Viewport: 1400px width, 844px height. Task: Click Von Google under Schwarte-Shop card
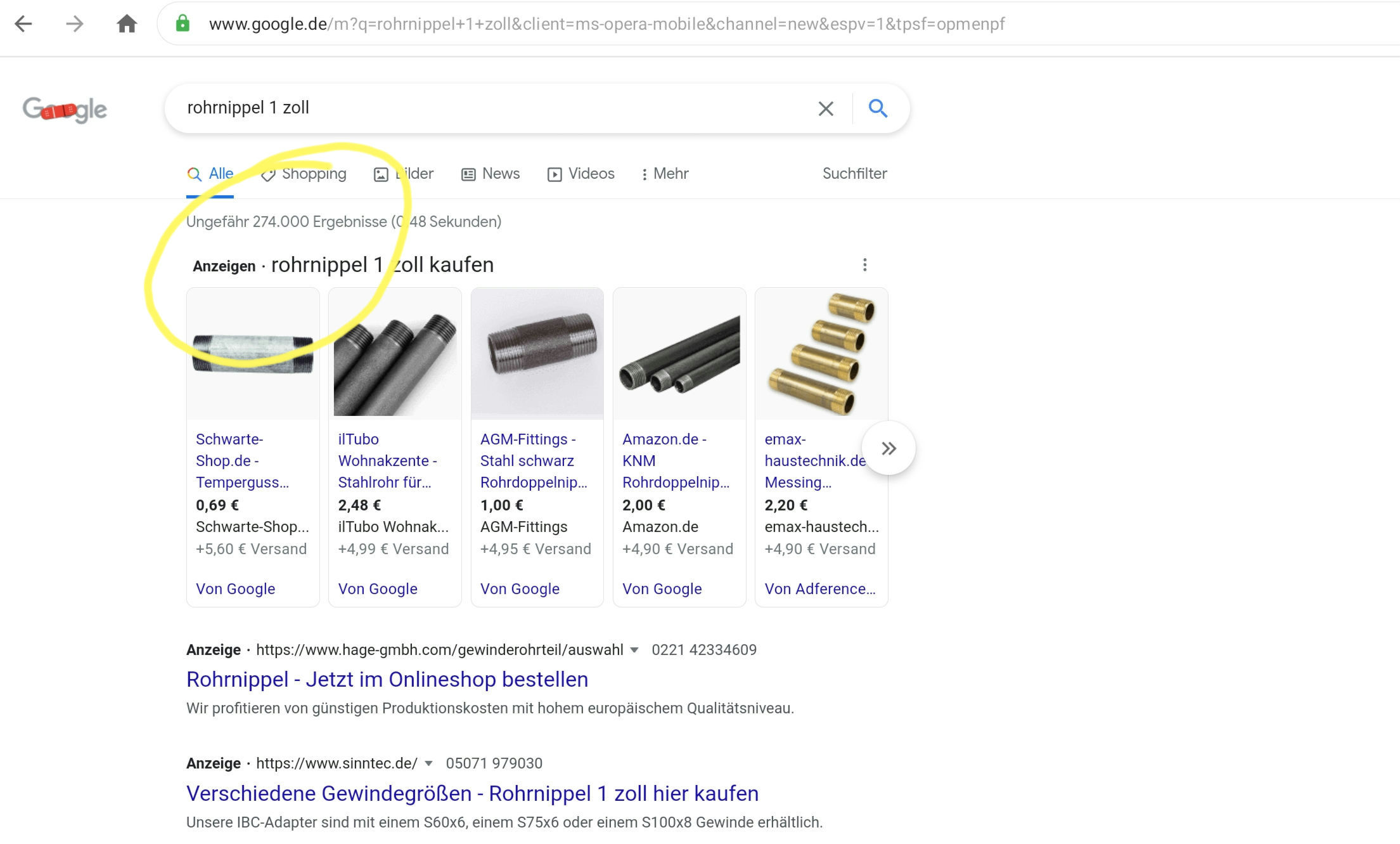(x=235, y=589)
